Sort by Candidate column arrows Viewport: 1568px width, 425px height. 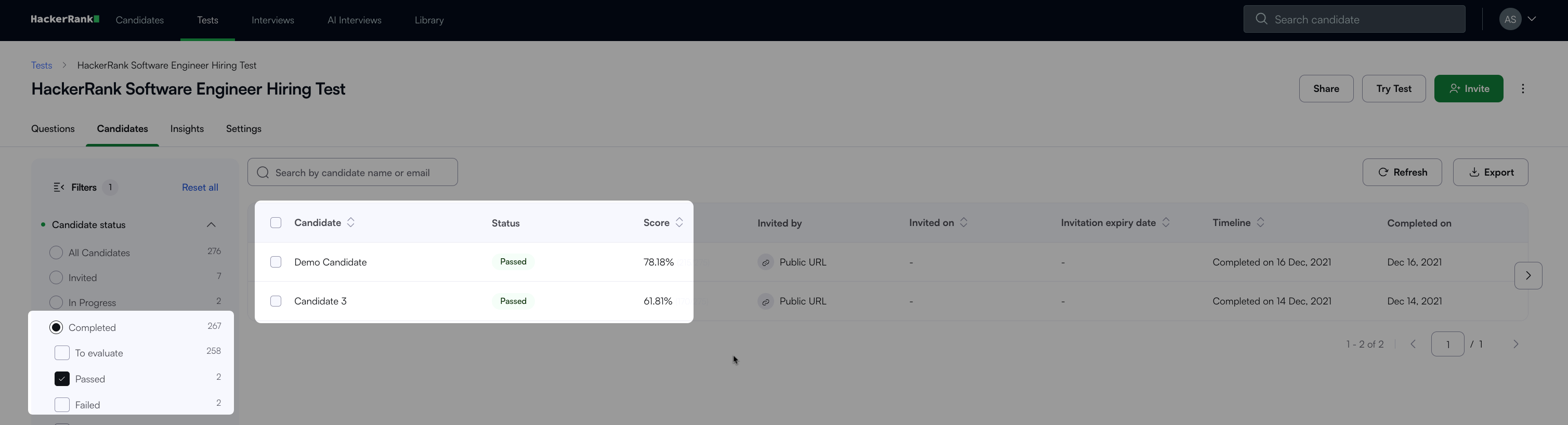click(x=351, y=223)
